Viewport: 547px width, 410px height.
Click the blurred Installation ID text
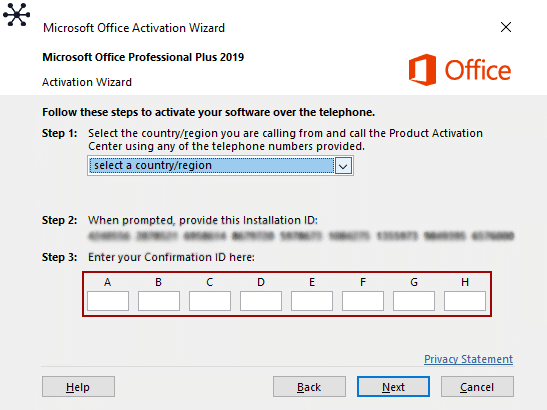tap(301, 236)
